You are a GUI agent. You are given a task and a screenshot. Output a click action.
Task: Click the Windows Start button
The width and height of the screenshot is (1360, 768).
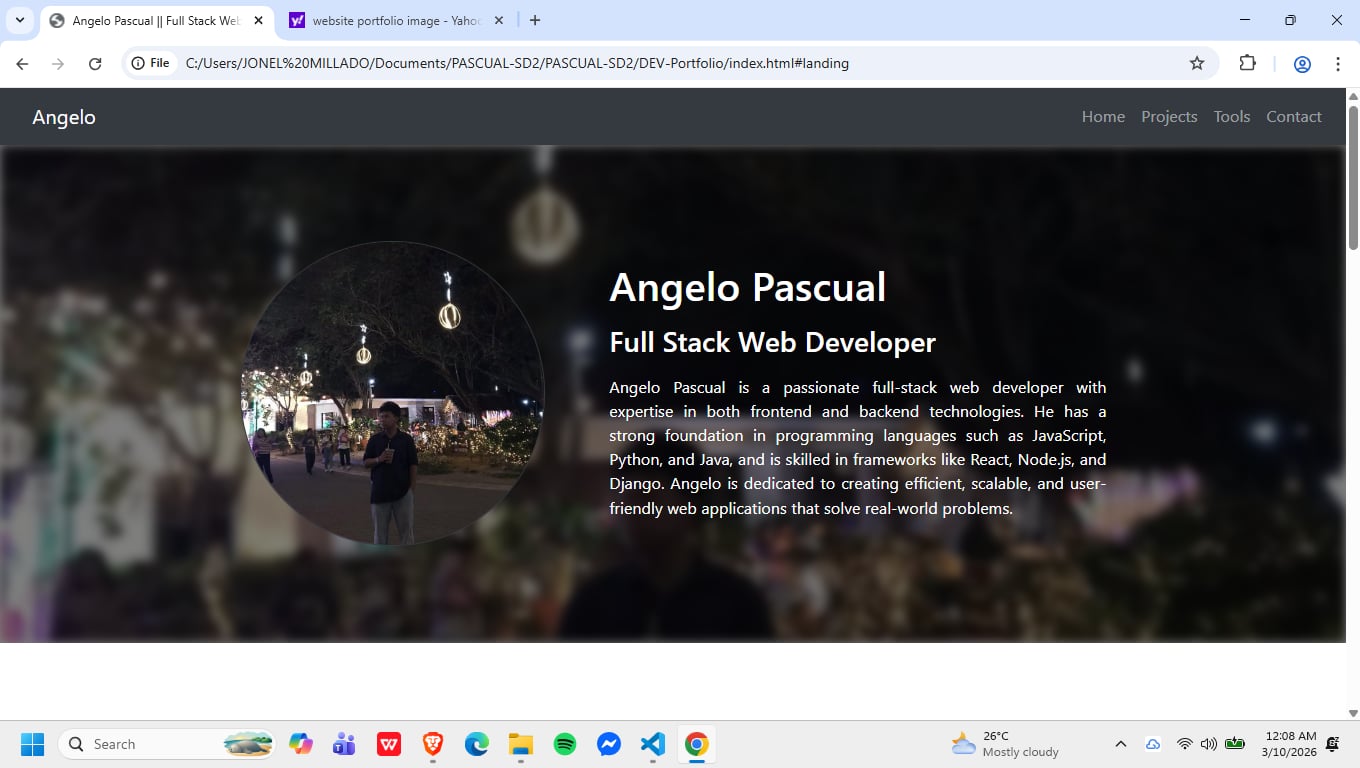32,744
